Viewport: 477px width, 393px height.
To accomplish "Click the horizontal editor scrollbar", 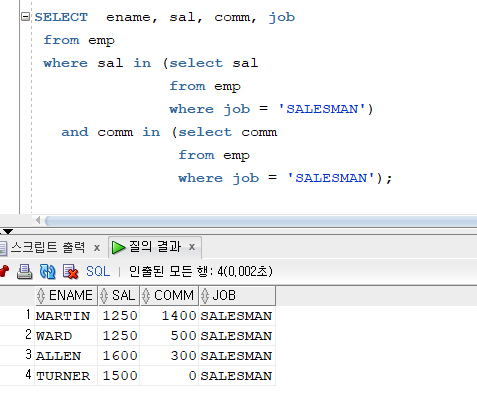I will [261, 221].
